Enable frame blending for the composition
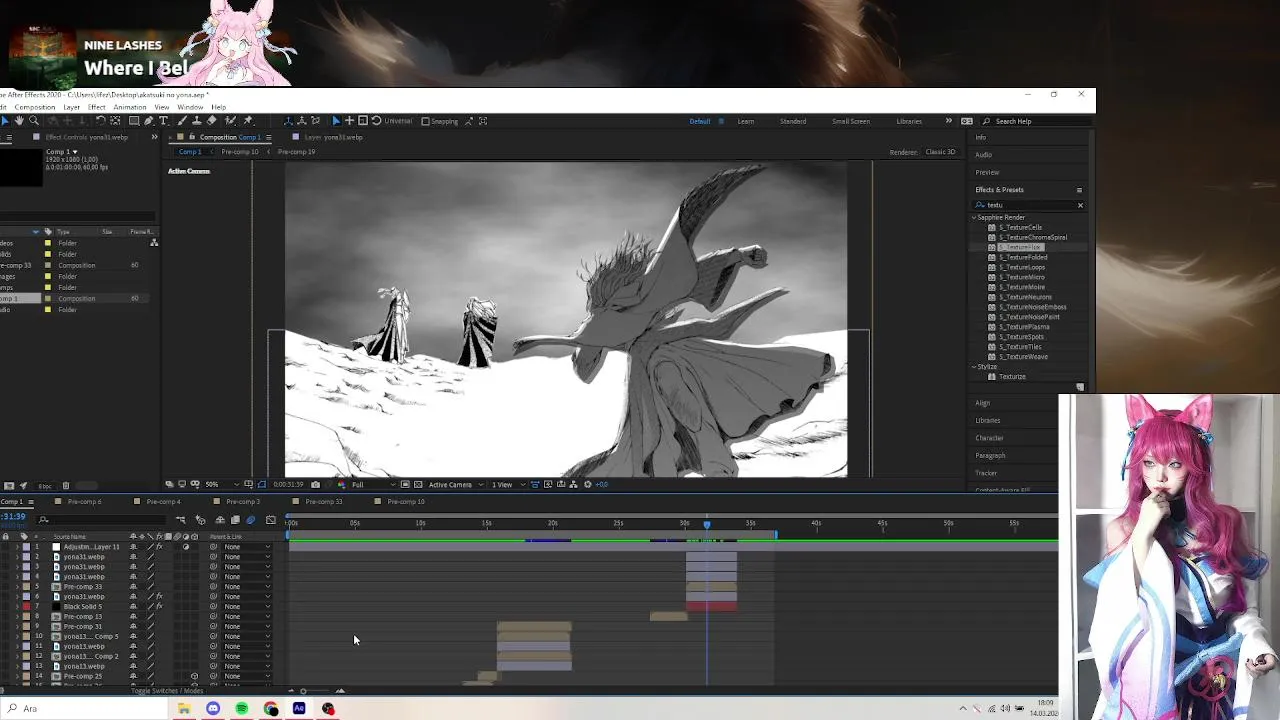The image size is (1280, 720). click(x=235, y=520)
